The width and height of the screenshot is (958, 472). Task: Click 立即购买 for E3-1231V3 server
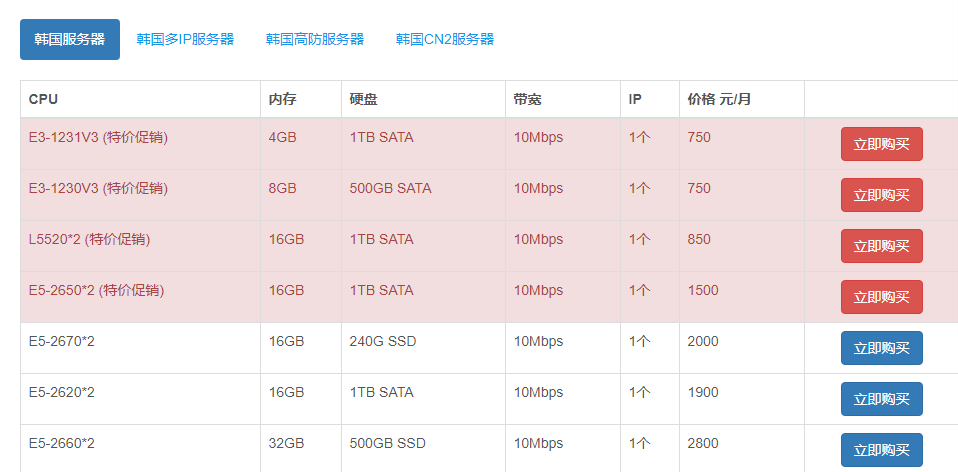(881, 144)
